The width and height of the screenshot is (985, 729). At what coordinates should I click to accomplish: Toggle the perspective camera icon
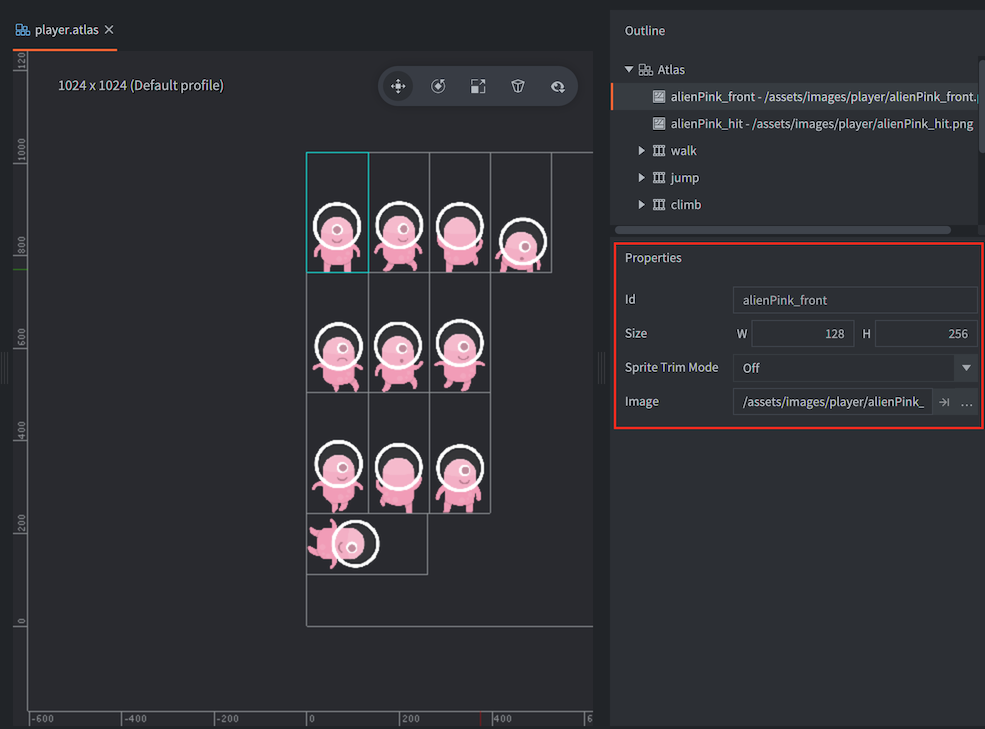(518, 87)
